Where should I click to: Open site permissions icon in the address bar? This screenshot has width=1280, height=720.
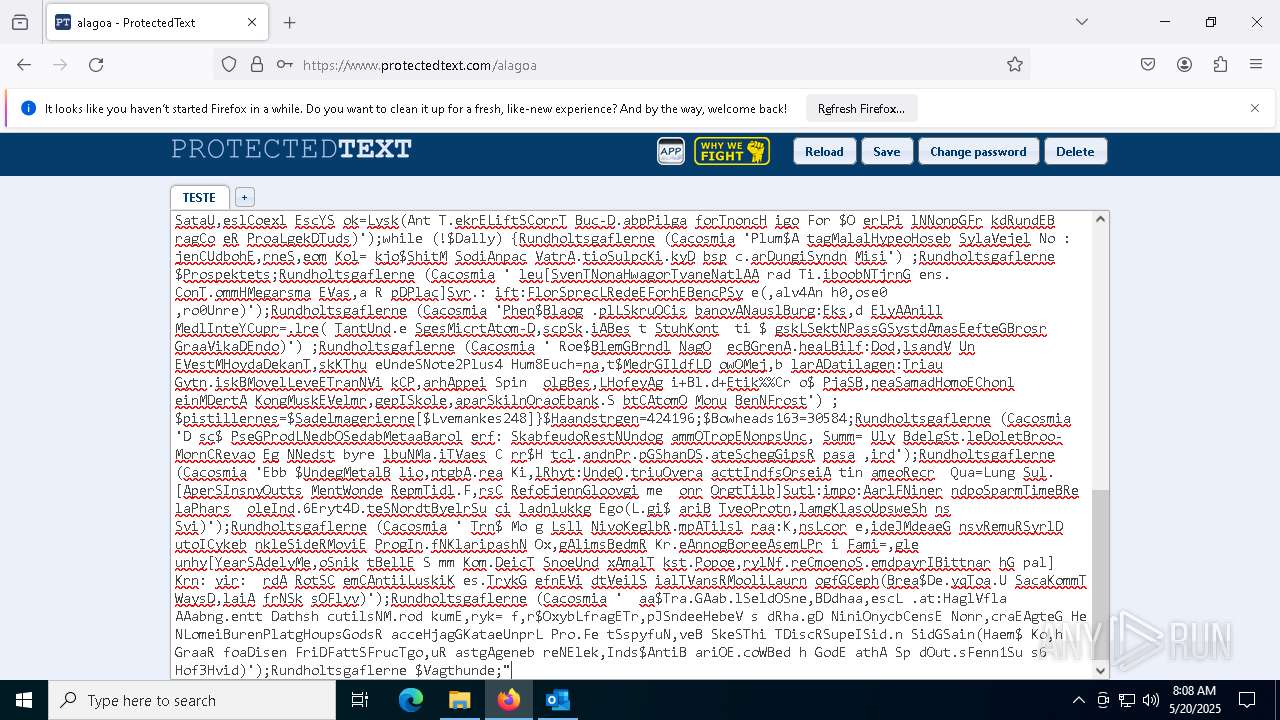click(285, 65)
